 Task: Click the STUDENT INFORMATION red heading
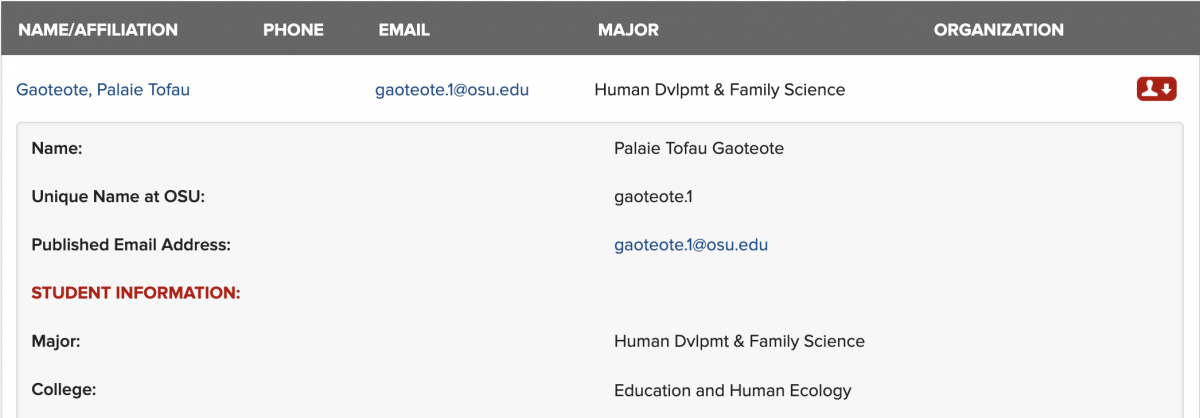click(x=136, y=293)
